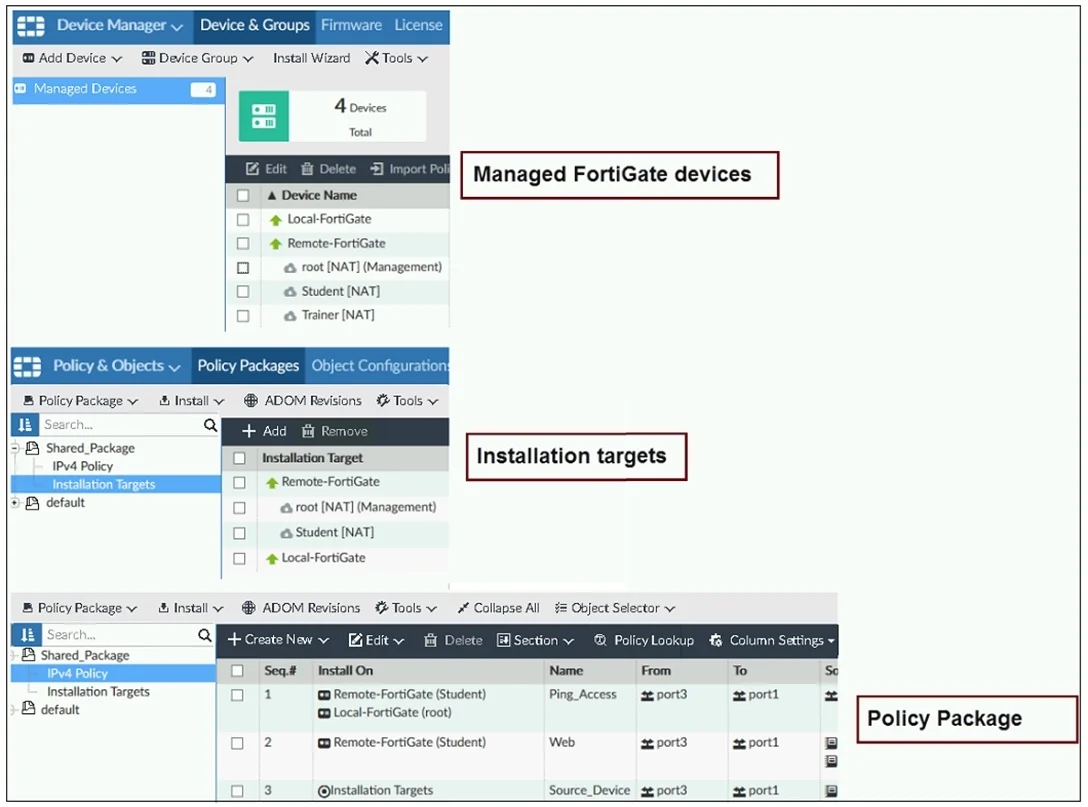The width and height of the screenshot is (1088, 807).
Task: Click the Column Settings gear icon
Action: click(x=715, y=640)
